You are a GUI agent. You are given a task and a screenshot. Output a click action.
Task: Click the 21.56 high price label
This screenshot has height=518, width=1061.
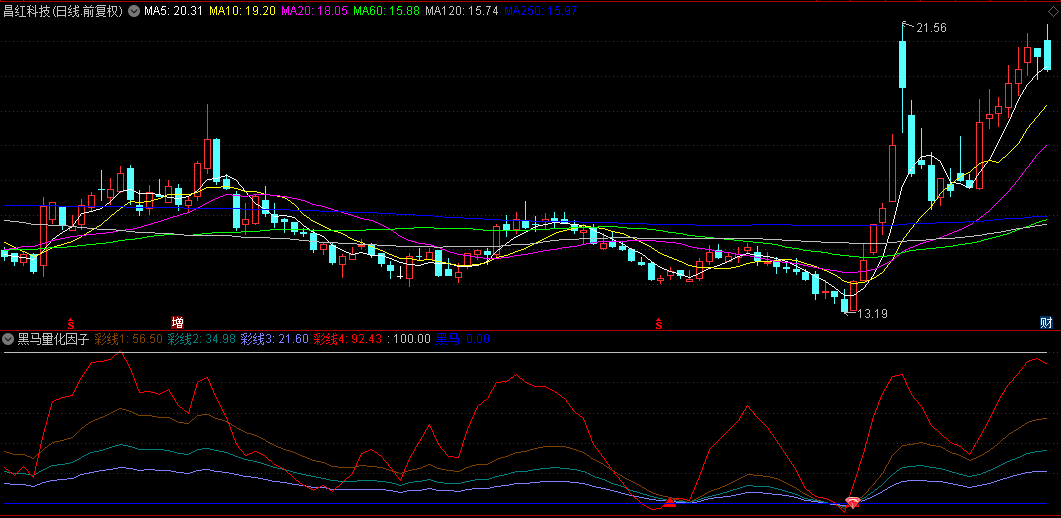(x=932, y=28)
